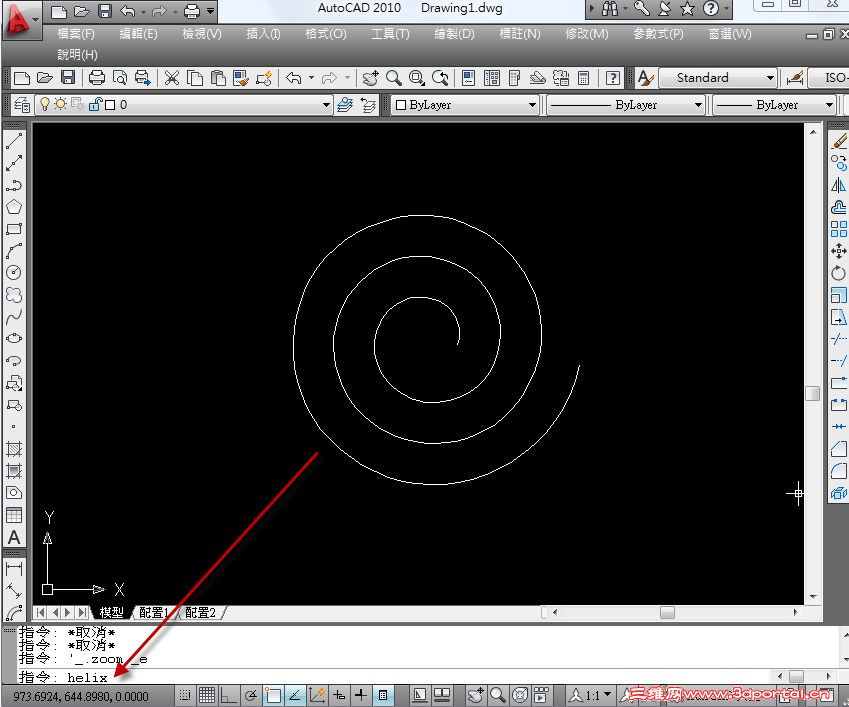Select the Ellipse draw tool
The image size is (849, 707).
[14, 338]
